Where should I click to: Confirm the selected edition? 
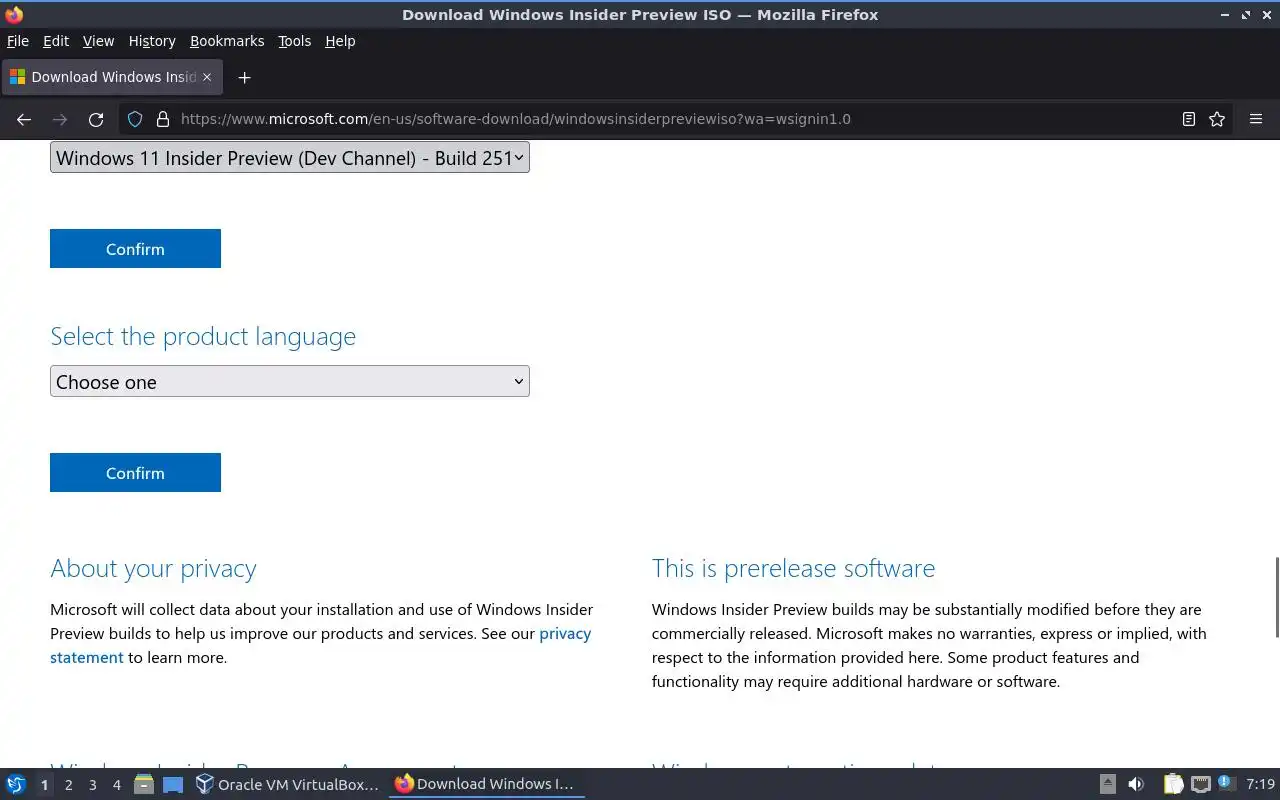135,249
